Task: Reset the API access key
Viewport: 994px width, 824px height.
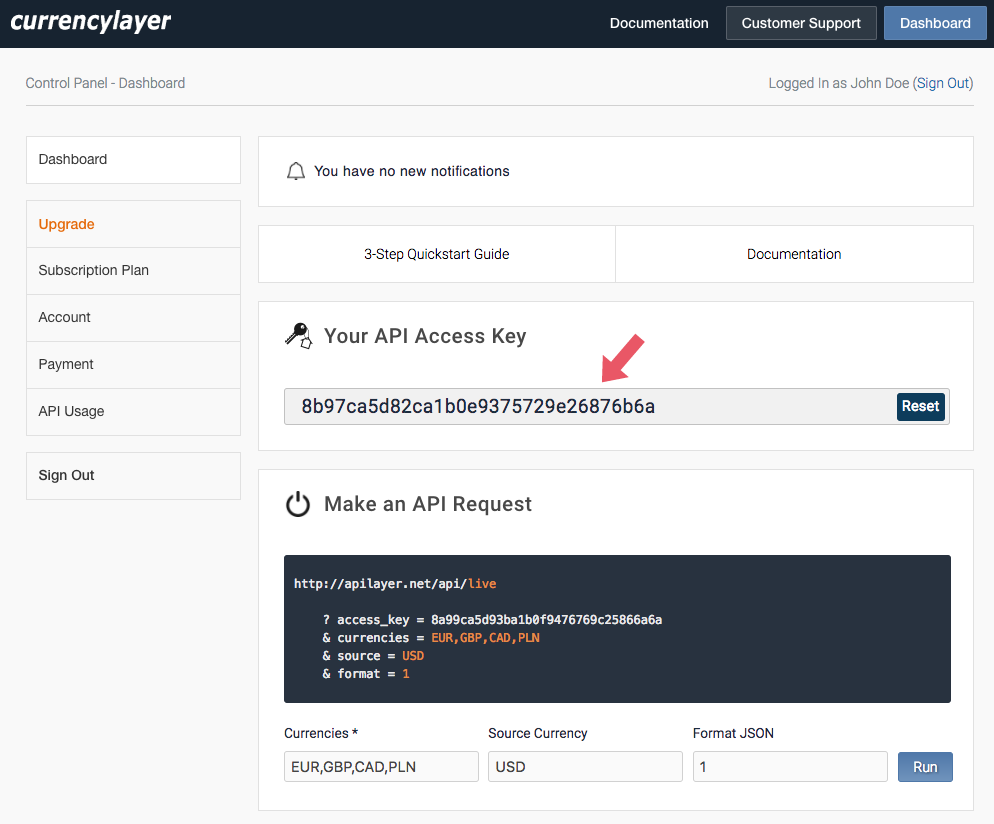Action: pos(920,406)
